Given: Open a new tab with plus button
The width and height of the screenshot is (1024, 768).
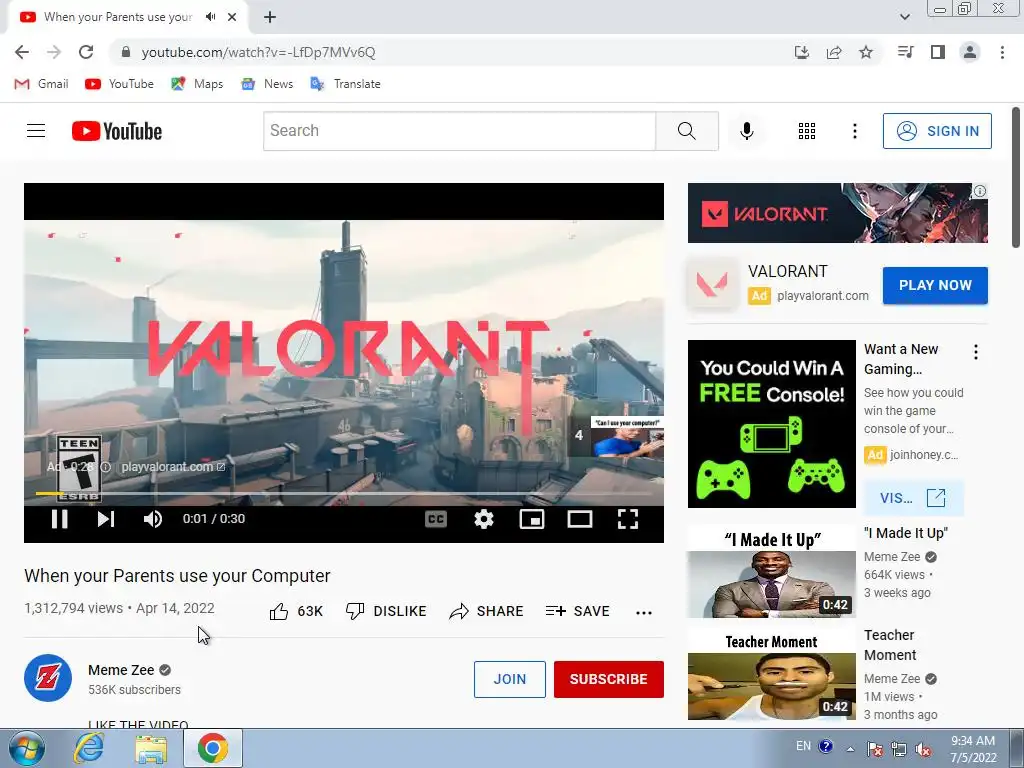Looking at the screenshot, I should pyautogui.click(x=270, y=17).
